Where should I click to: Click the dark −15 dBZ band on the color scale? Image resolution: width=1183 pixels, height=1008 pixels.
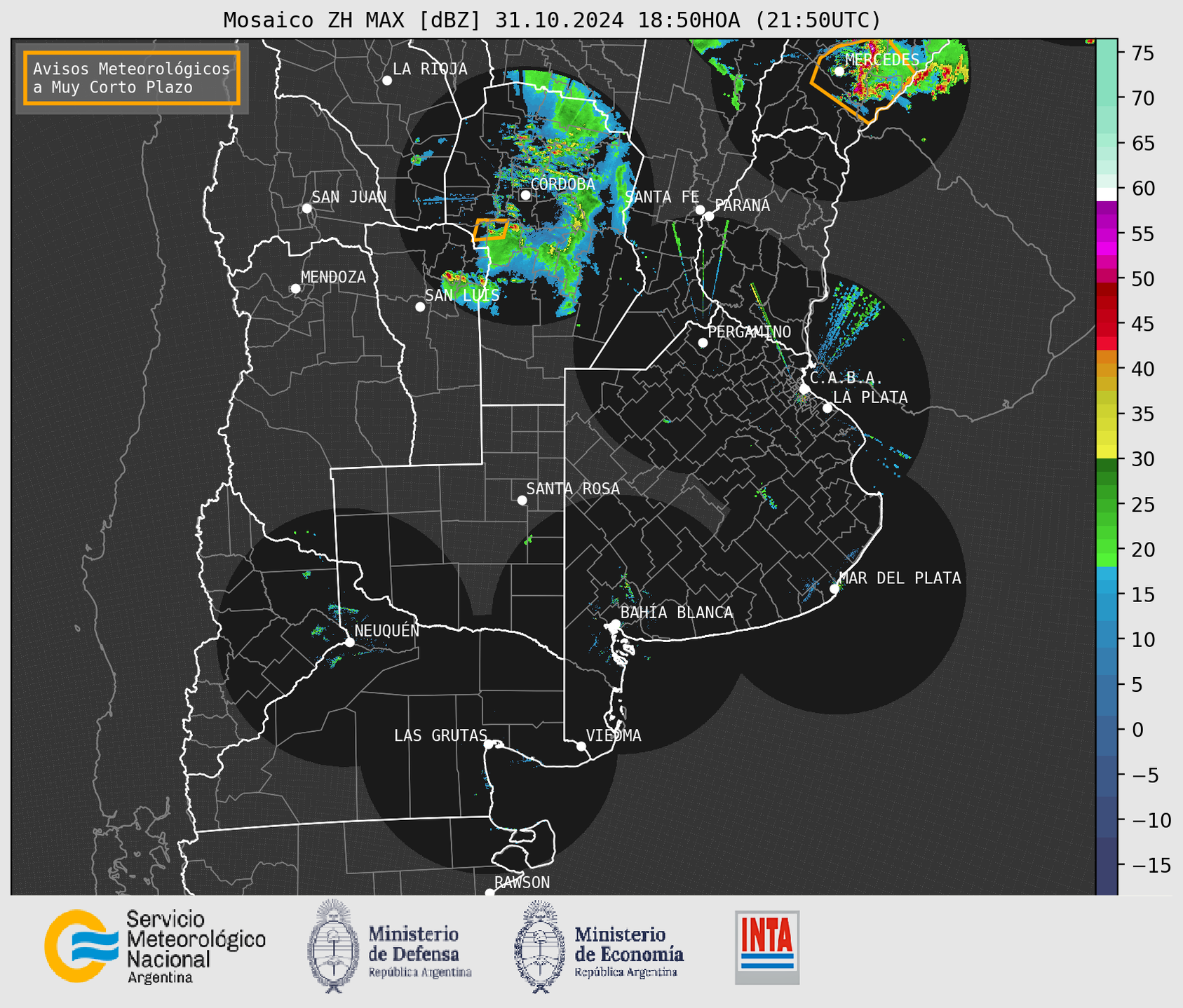(1107, 866)
